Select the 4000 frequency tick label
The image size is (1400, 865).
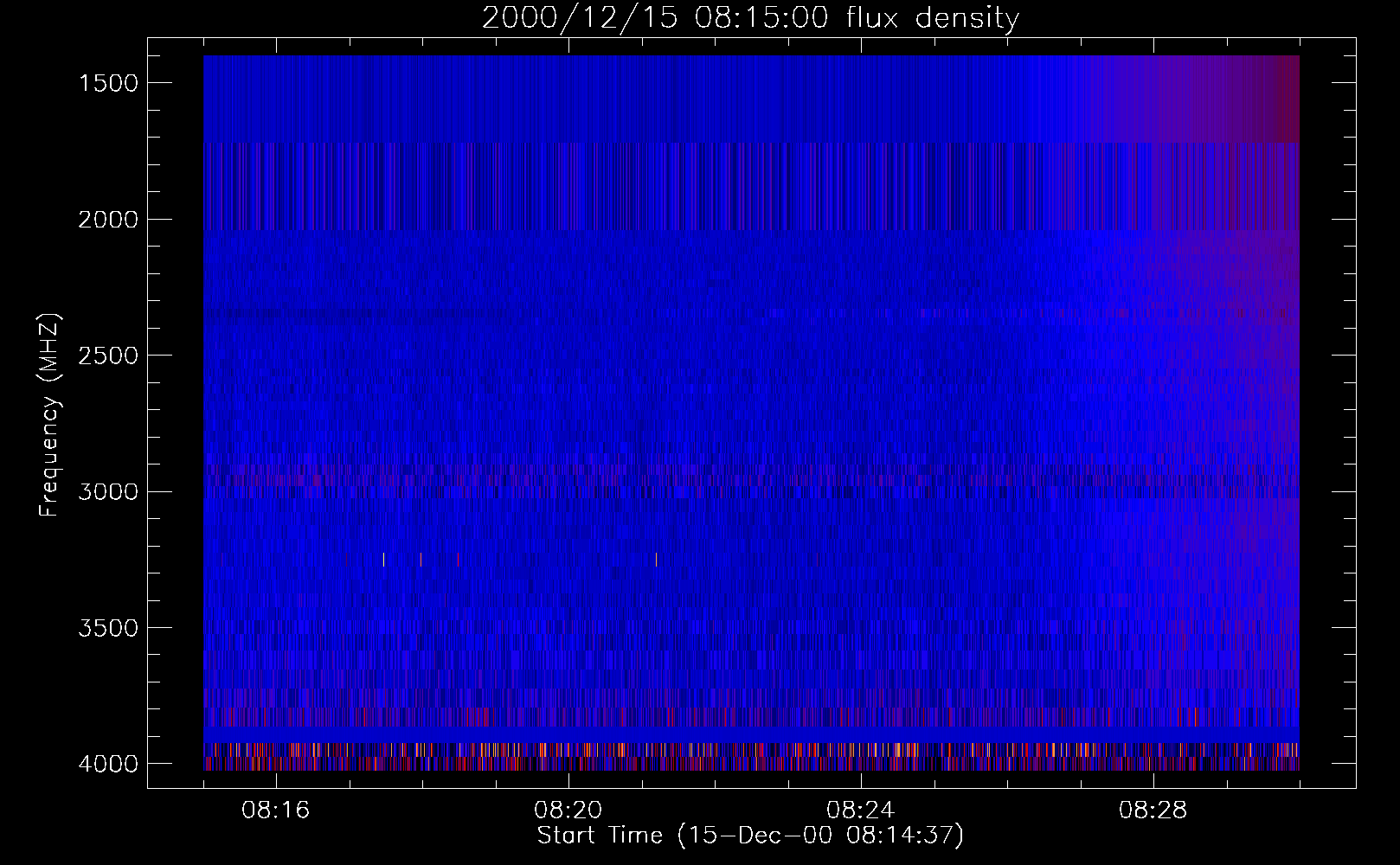pyautogui.click(x=108, y=764)
